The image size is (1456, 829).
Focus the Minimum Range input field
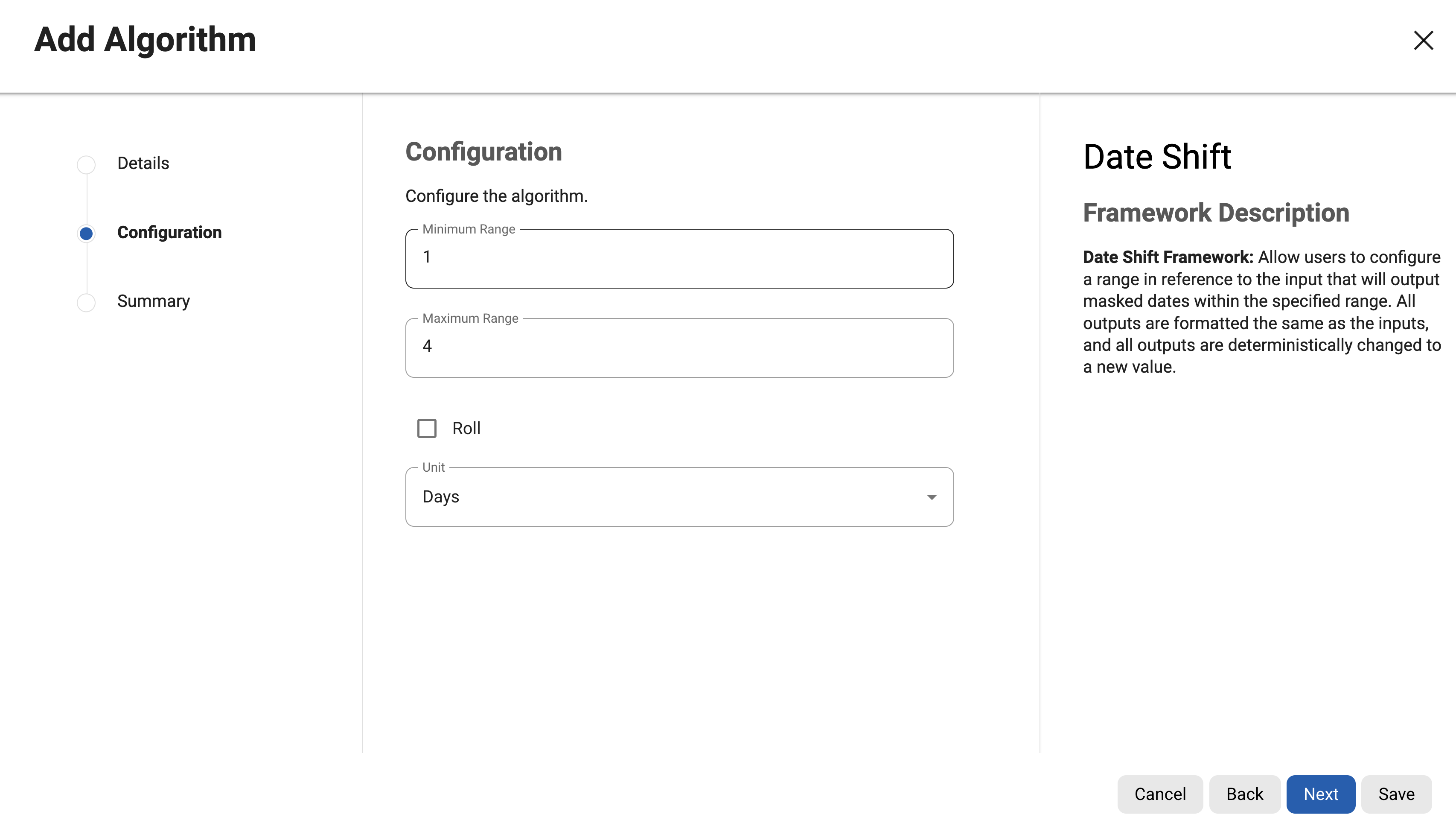(x=679, y=258)
